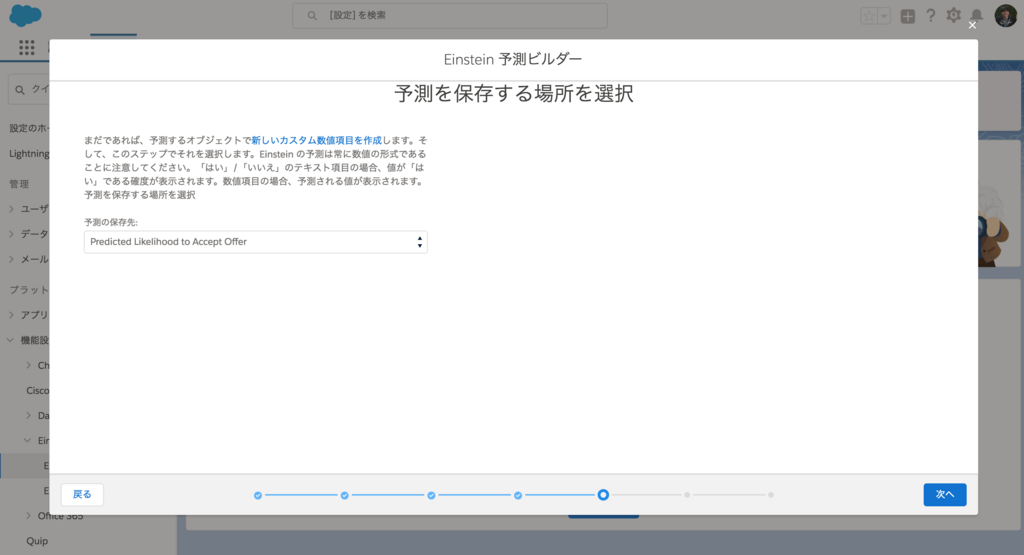Select the current fifth progress step
This screenshot has height=555, width=1024.
click(603, 495)
